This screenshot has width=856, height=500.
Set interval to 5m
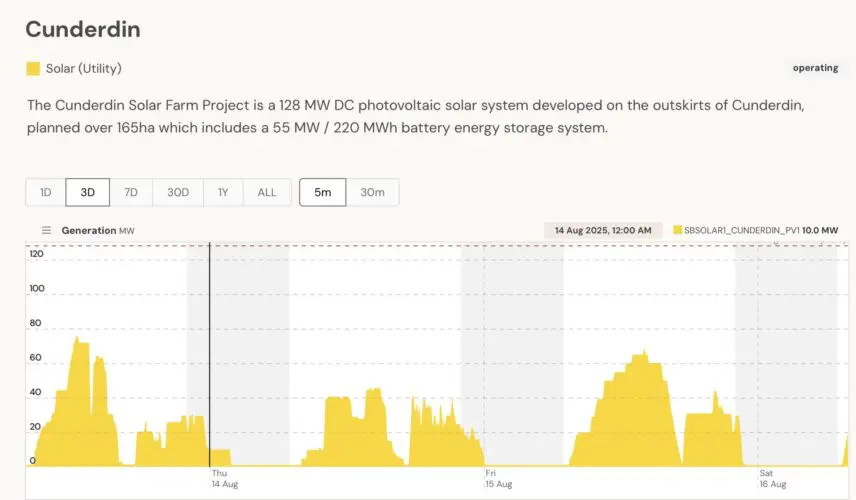coord(323,192)
